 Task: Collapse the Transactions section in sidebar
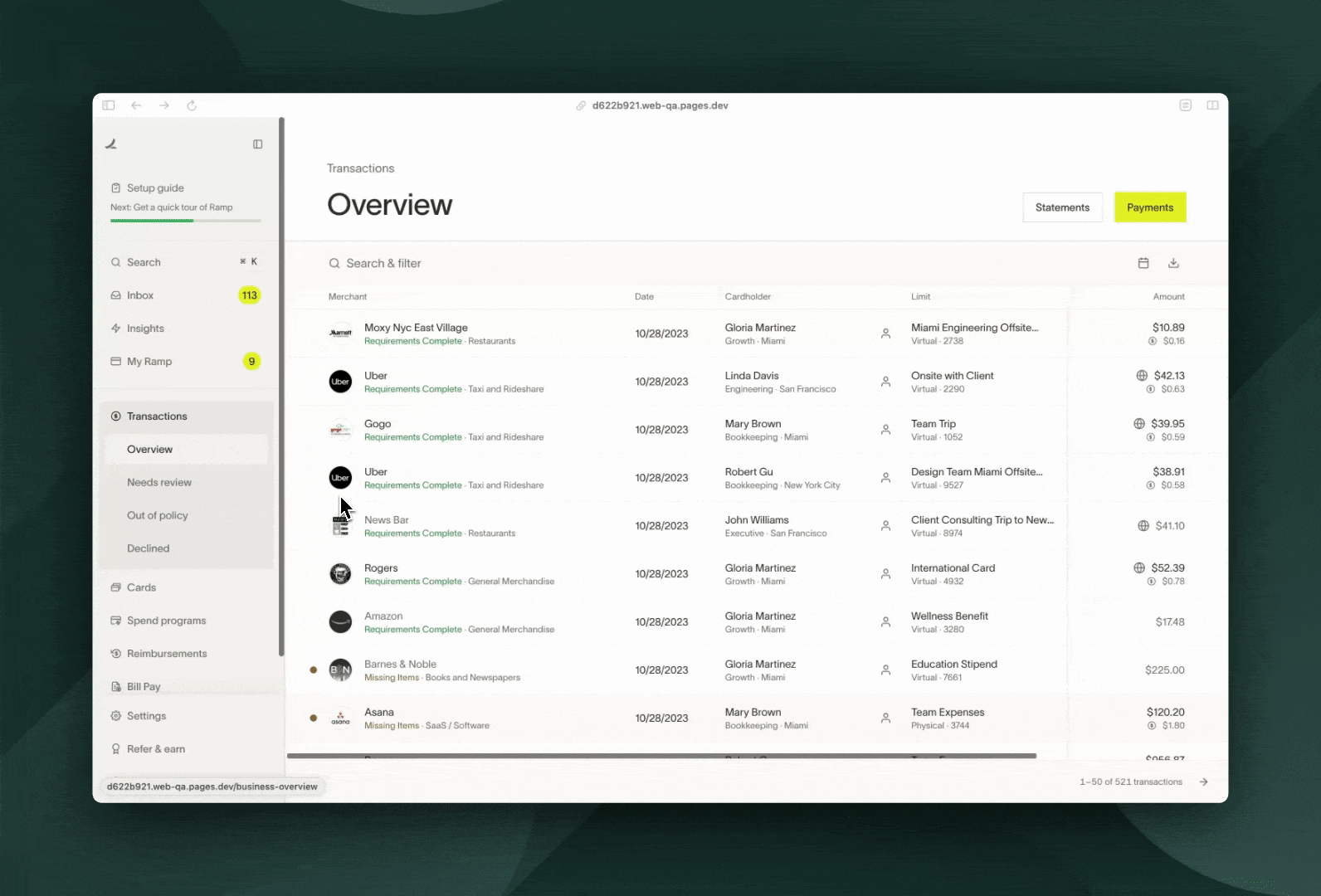(185, 416)
